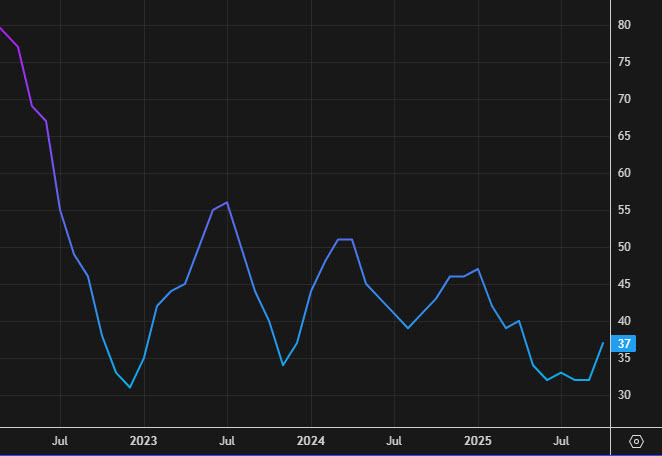Click the last Jul label after 2025
Viewport: 662px width, 456px height.
[x=562, y=440]
